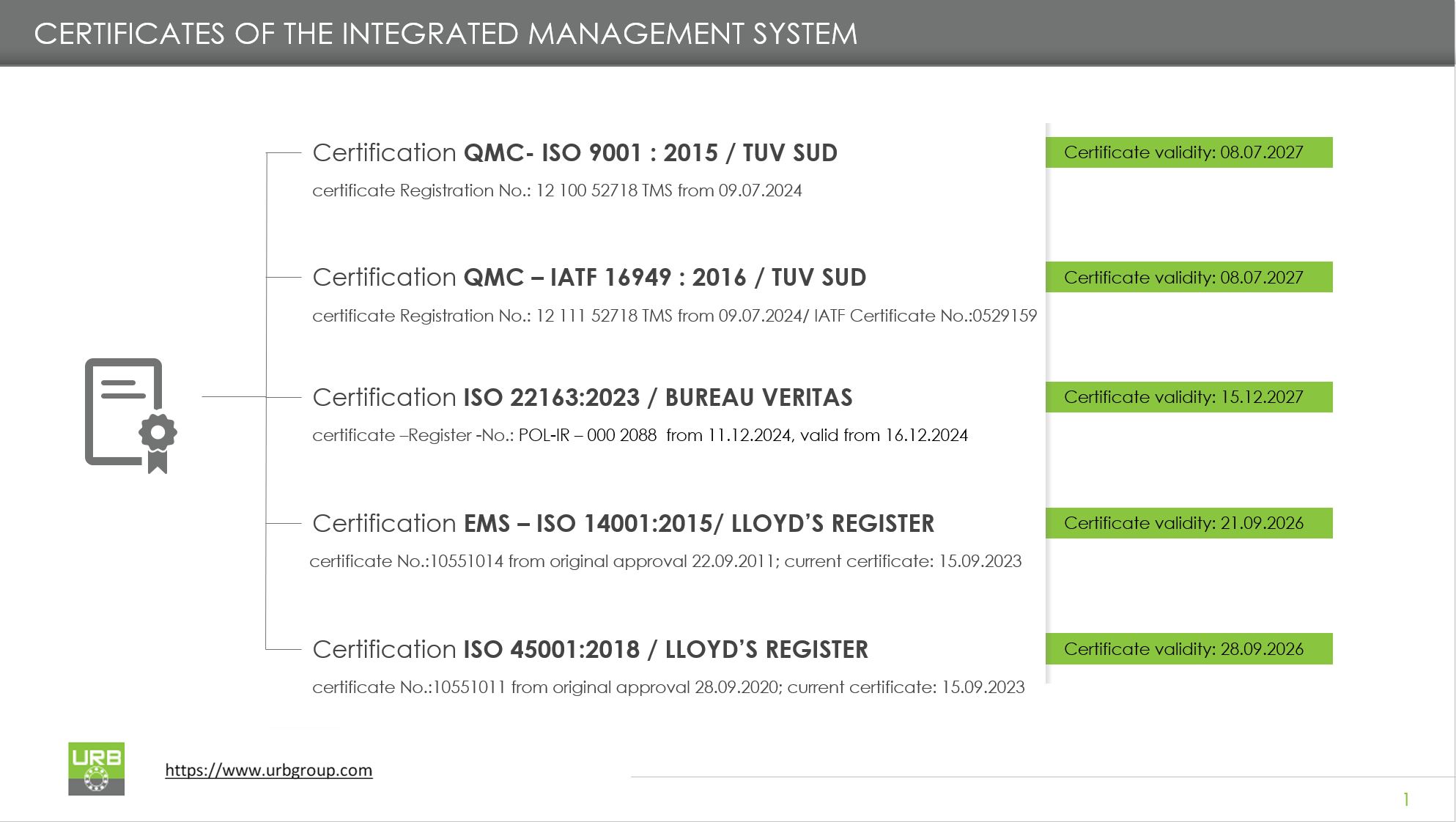Image resolution: width=1456 pixels, height=822 pixels.
Task: Click the slide title header bar
Action: point(728,33)
